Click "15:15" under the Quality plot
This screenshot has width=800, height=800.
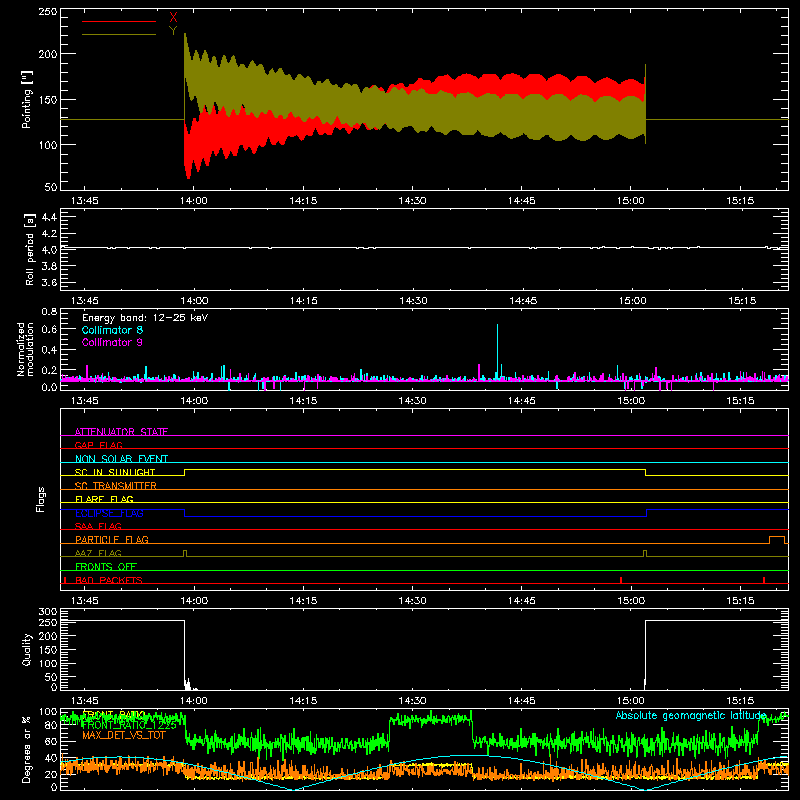coord(740,701)
